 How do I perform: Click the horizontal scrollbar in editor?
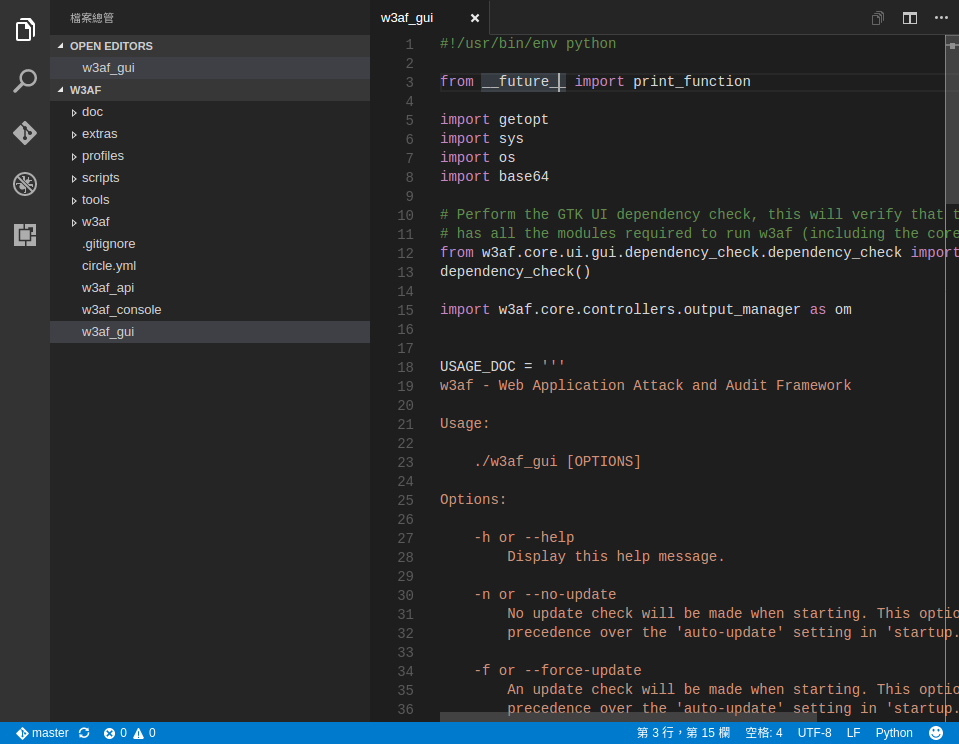point(628,716)
